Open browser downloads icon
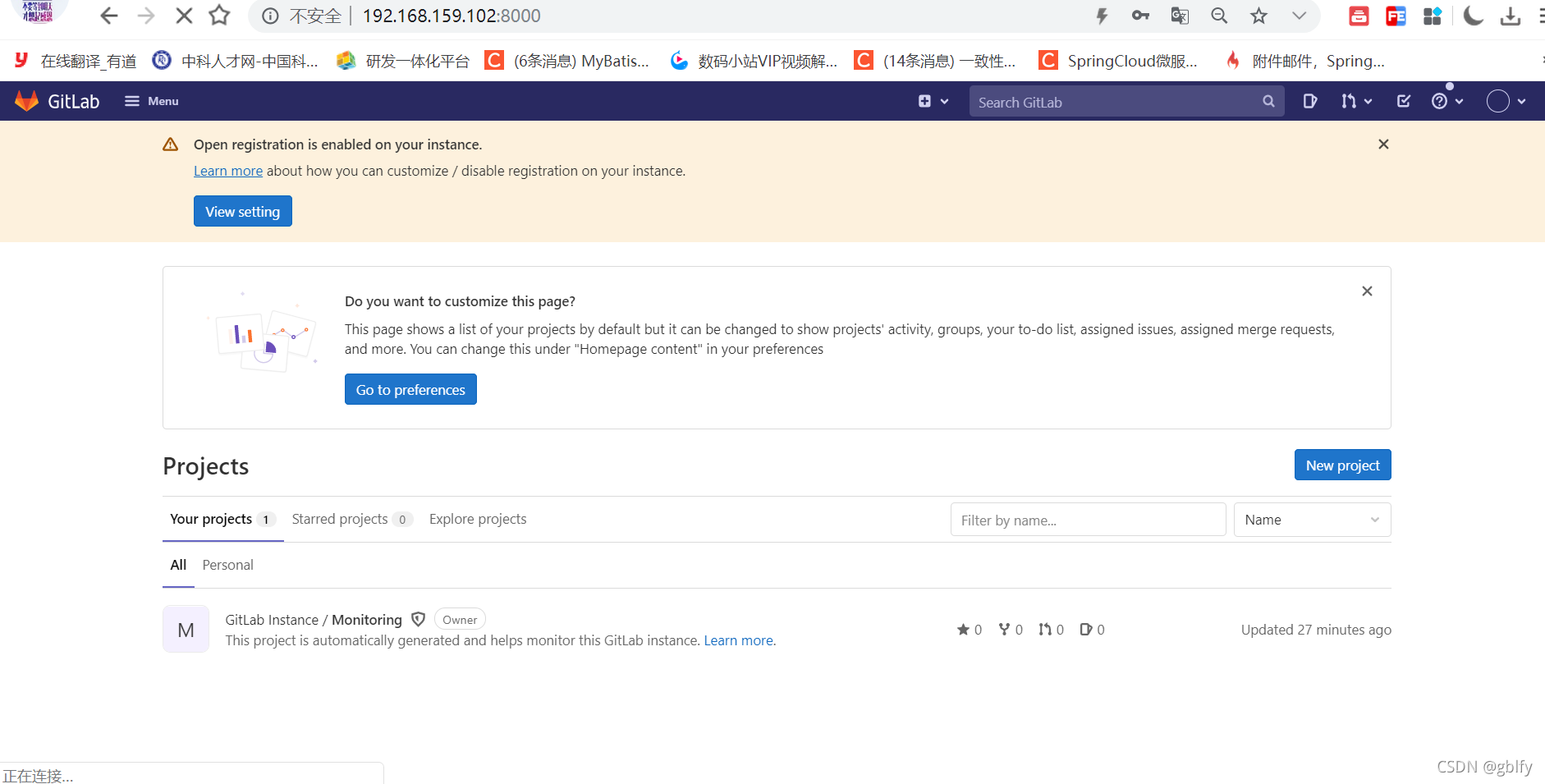1545x784 pixels. pyautogui.click(x=1511, y=15)
